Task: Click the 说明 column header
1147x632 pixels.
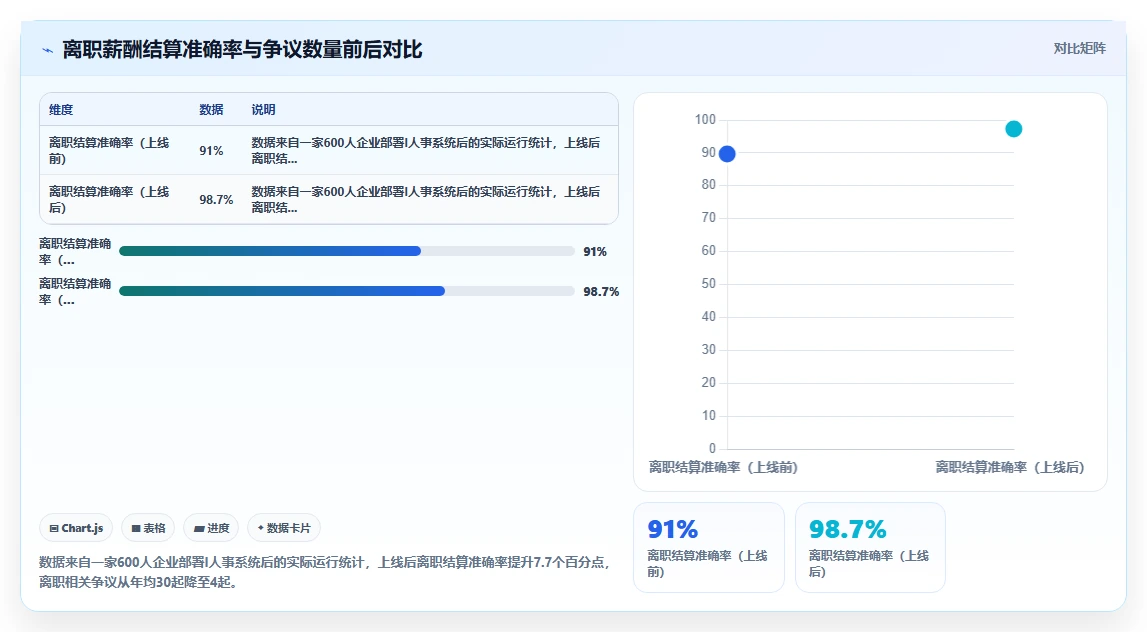Action: (x=263, y=110)
